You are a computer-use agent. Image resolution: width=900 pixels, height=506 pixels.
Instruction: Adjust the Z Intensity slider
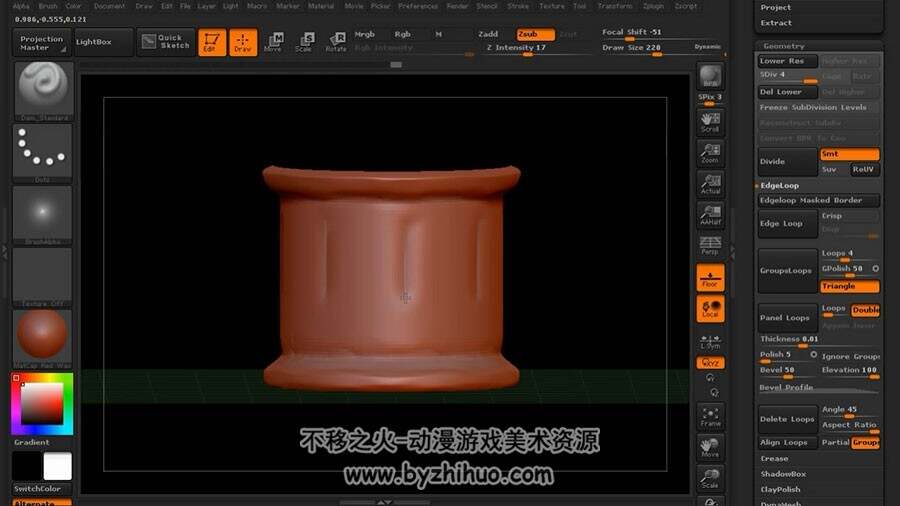[x=536, y=49]
